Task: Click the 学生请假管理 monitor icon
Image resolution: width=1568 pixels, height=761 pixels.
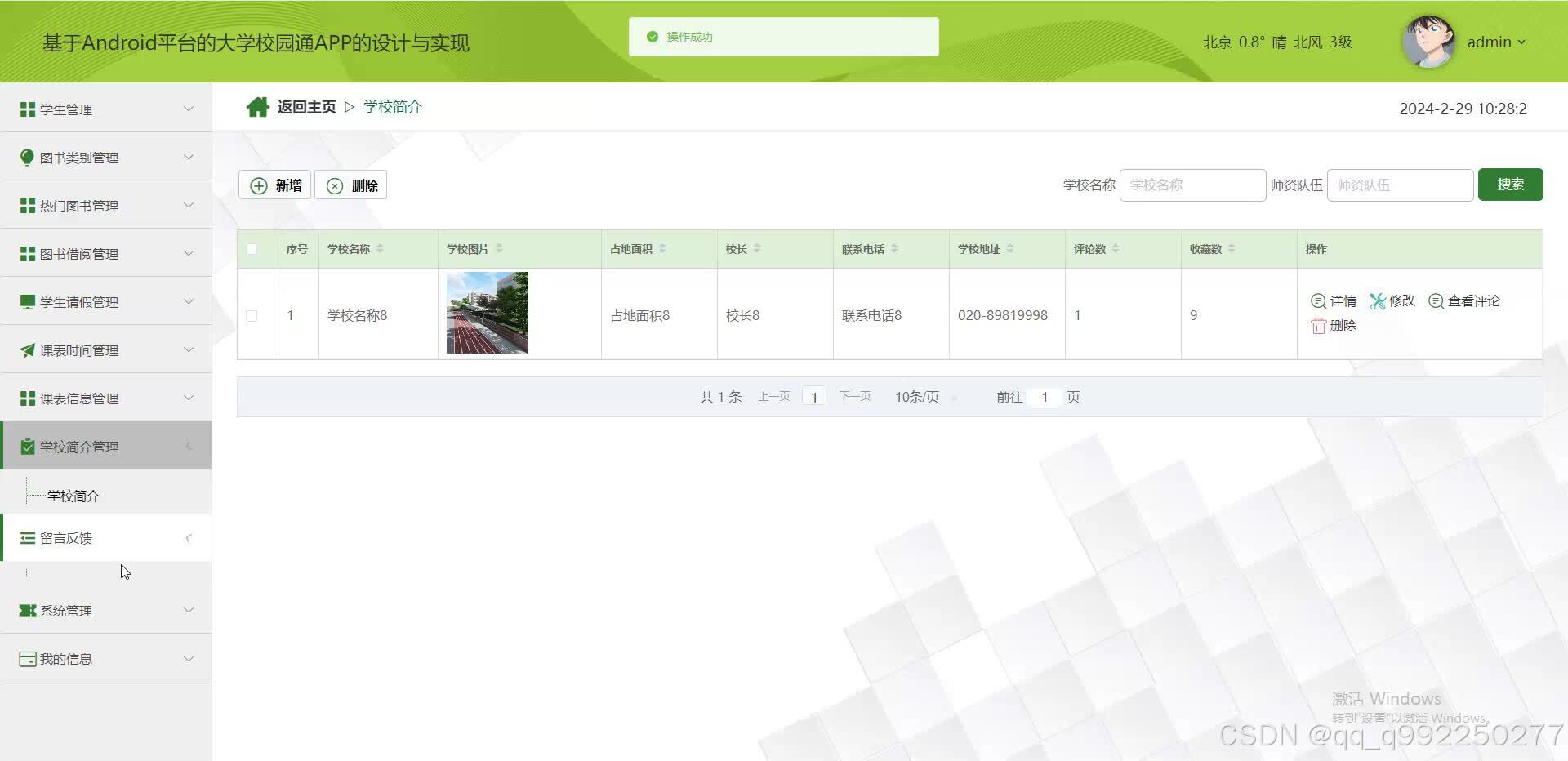Action: point(28,302)
